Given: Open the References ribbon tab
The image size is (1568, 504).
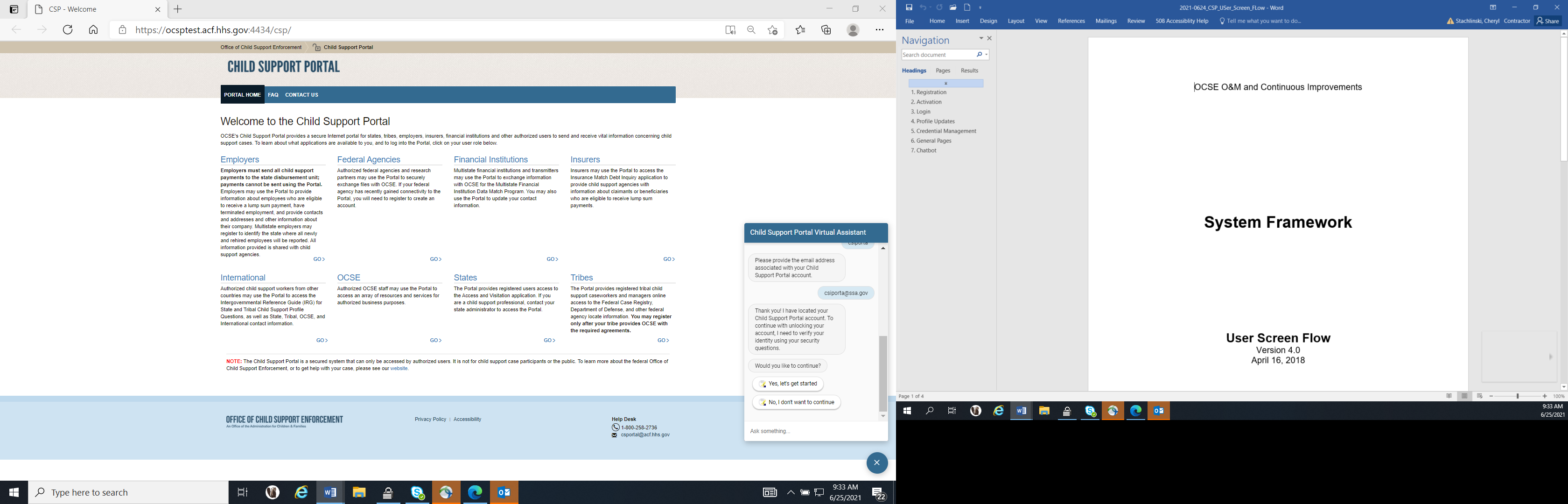Looking at the screenshot, I should [x=1071, y=21].
